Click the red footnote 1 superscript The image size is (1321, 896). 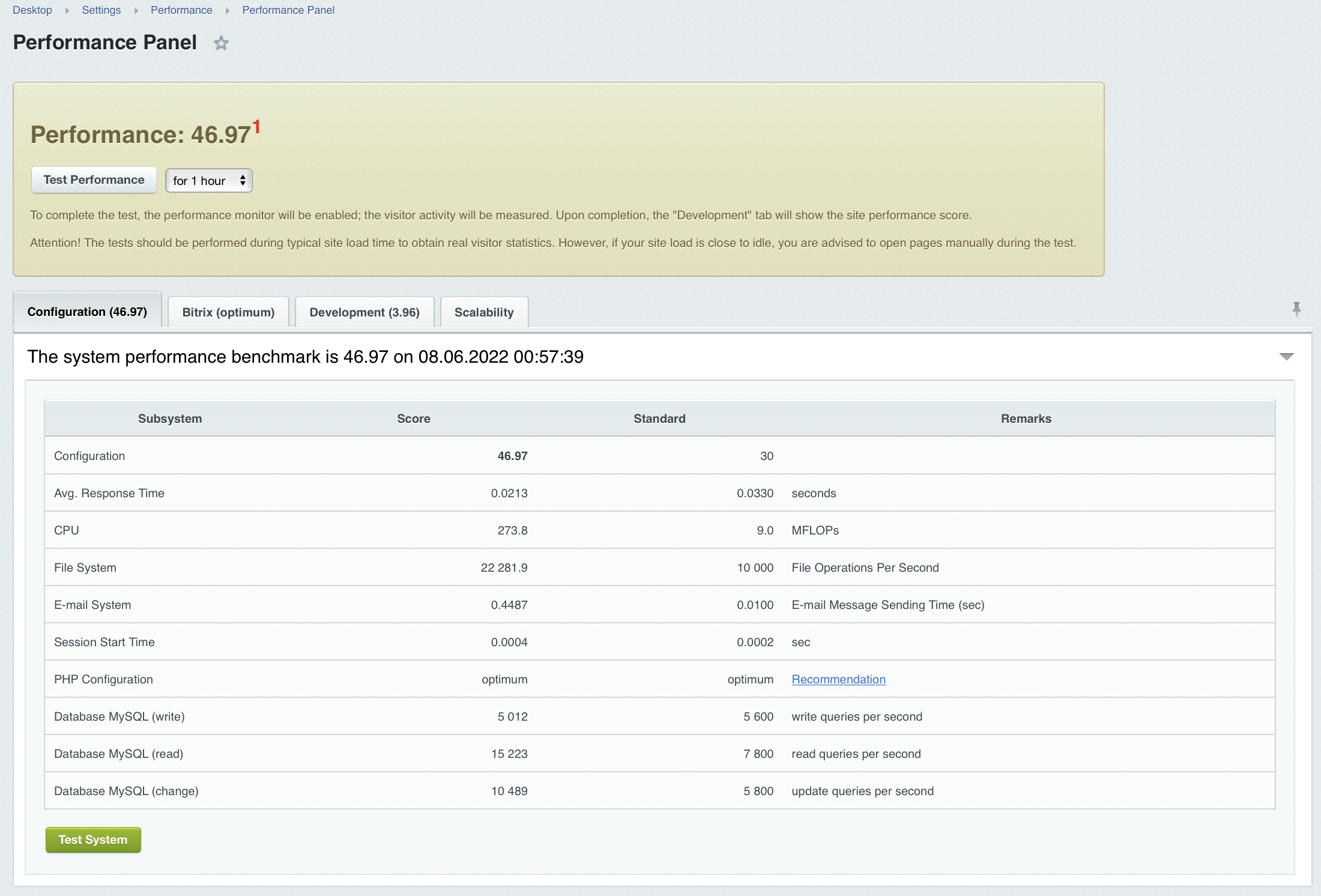click(x=256, y=127)
